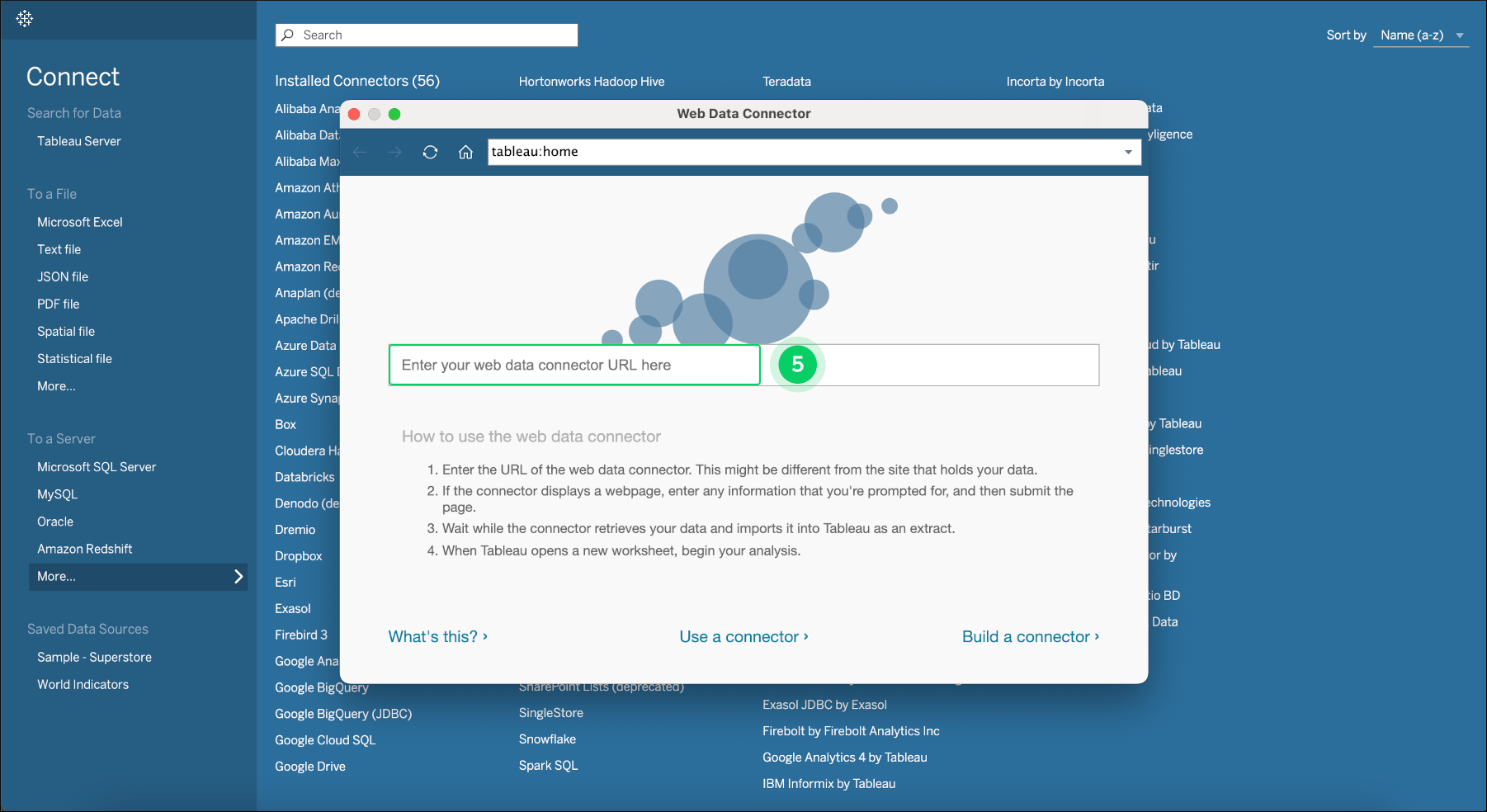Expand the More... server connectors chevron
Viewport: 1487px width, 812px height.
[x=238, y=576]
